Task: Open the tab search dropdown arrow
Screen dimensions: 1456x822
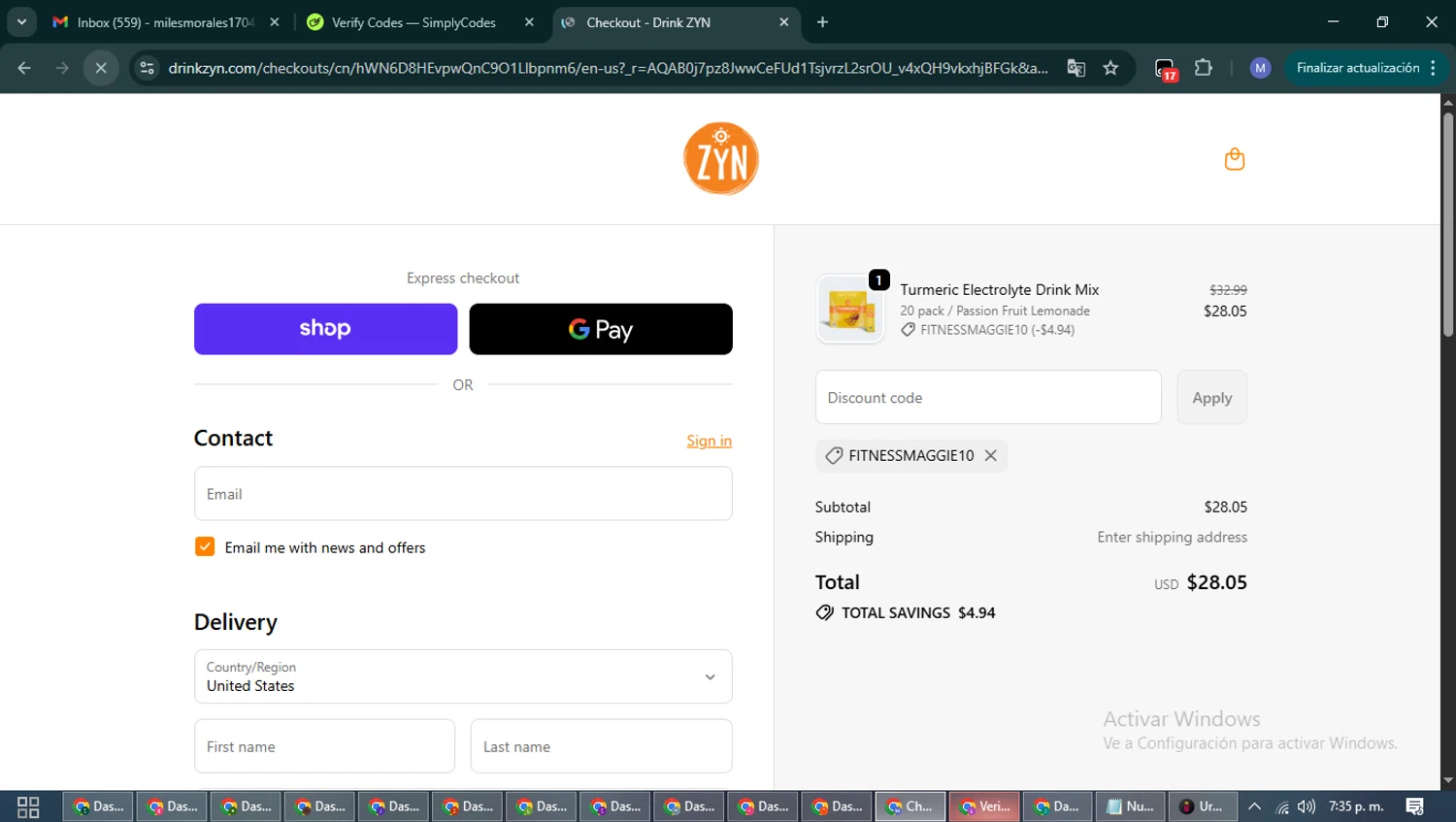Action: 21,22
